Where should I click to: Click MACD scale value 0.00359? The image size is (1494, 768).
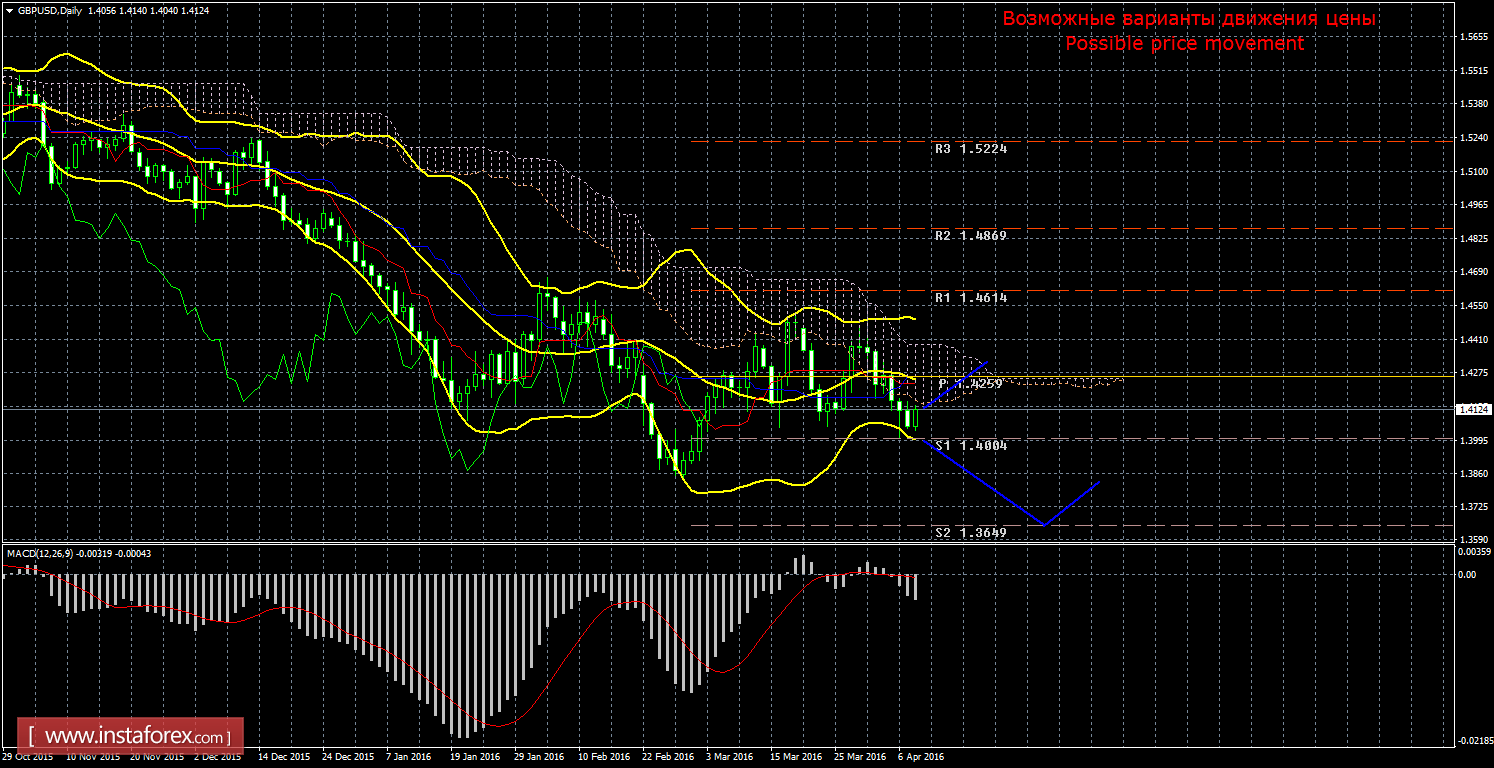pos(1474,552)
